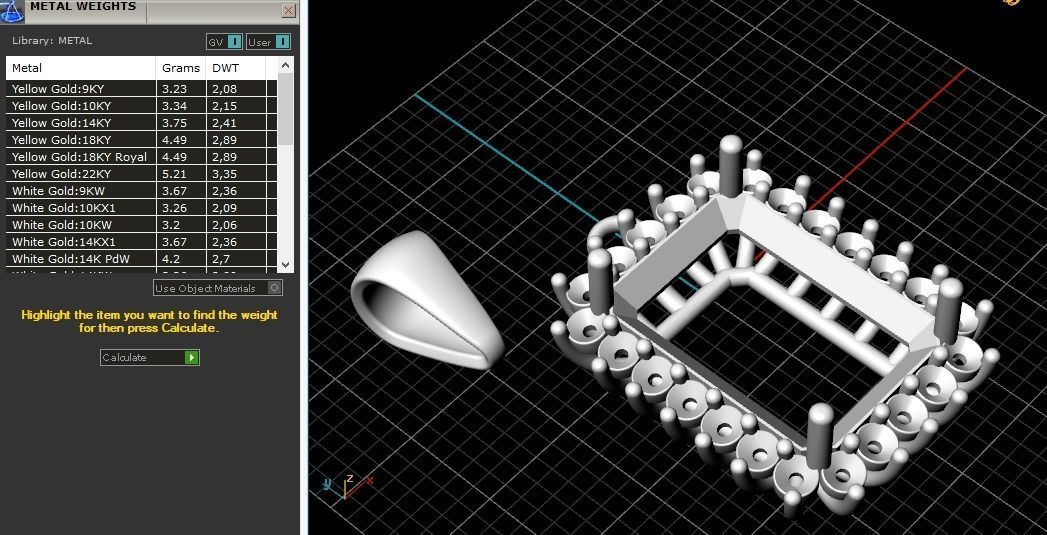Click grams value 3.75

pyautogui.click(x=174, y=123)
